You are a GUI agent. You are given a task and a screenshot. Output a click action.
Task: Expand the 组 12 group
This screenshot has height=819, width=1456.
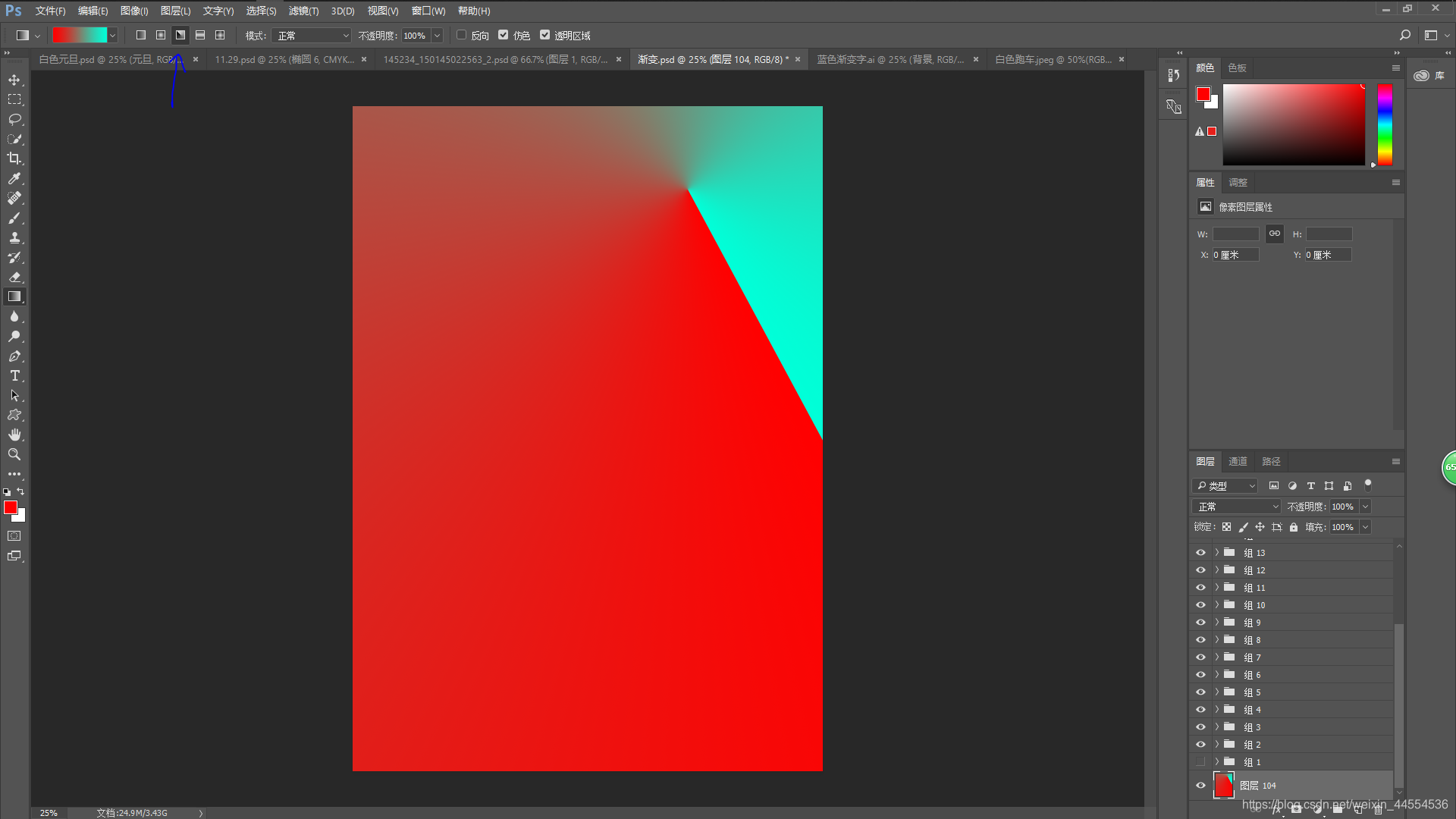click(x=1216, y=570)
